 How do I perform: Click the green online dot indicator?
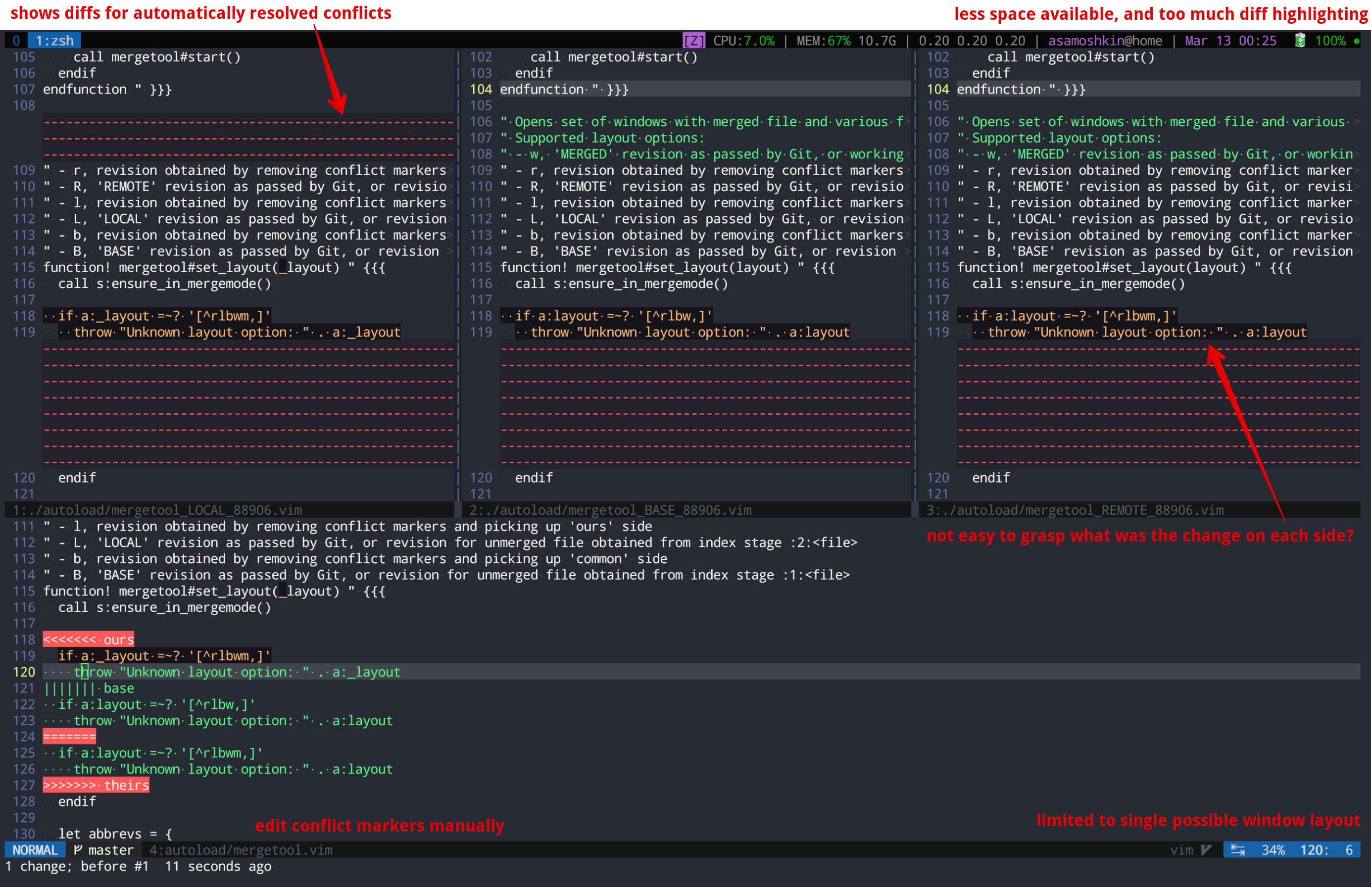[1357, 41]
